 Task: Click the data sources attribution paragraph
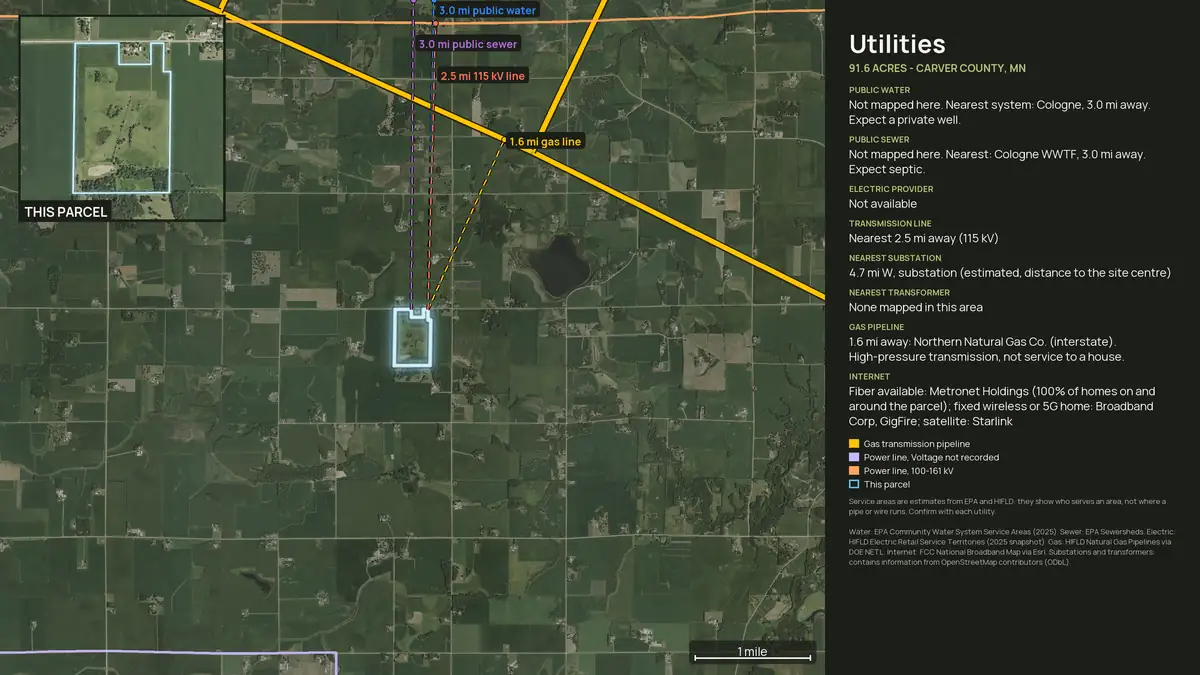tap(1010, 545)
